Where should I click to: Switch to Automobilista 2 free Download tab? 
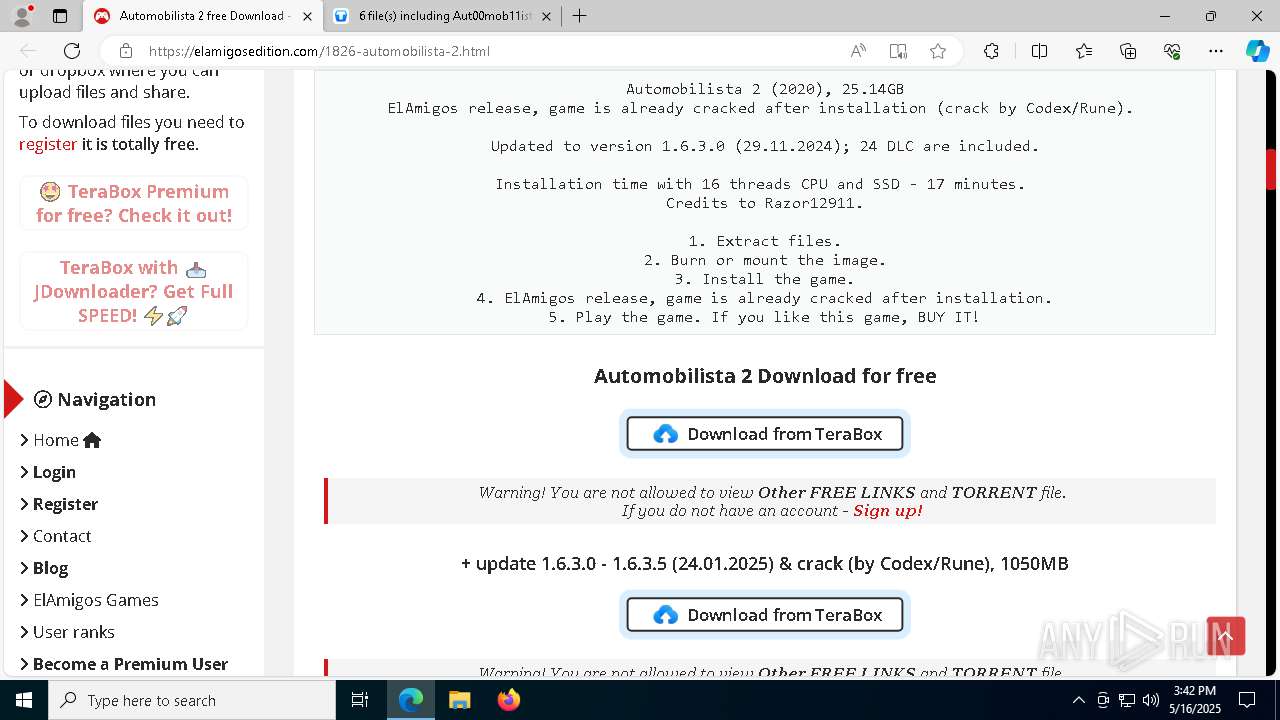(201, 16)
